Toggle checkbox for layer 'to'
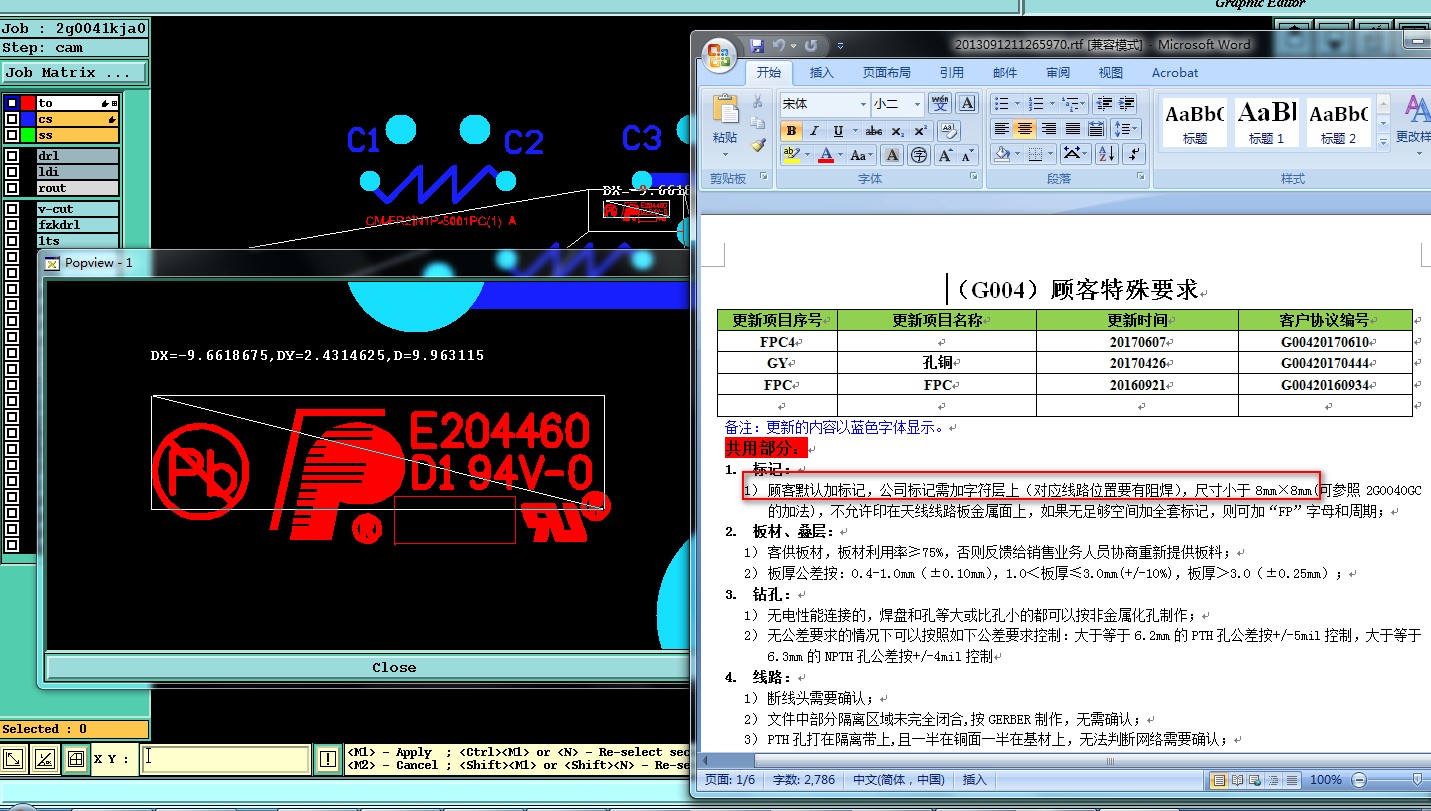1431x811 pixels. click(12, 103)
